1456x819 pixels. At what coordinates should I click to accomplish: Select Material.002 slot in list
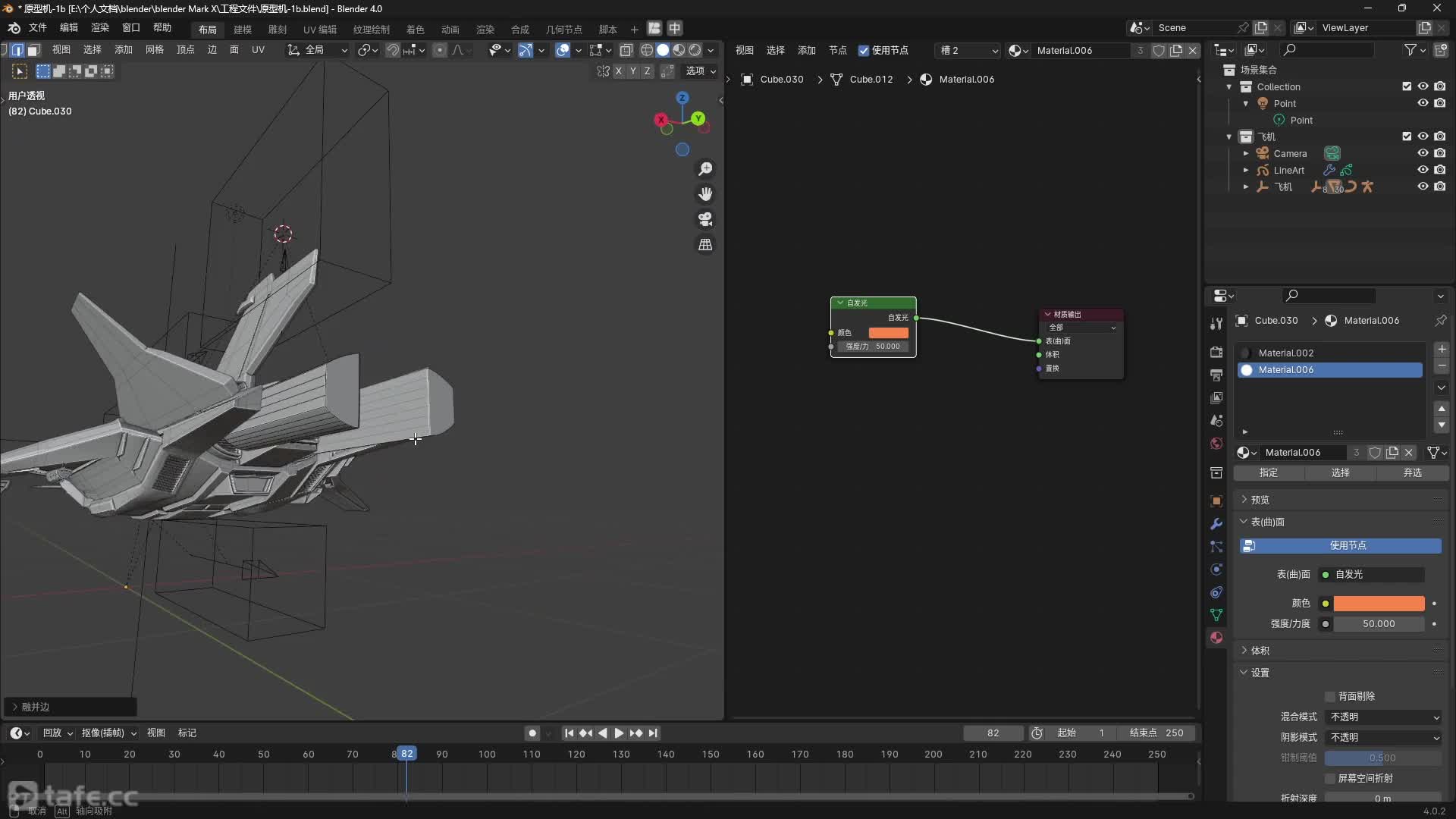(x=1331, y=353)
